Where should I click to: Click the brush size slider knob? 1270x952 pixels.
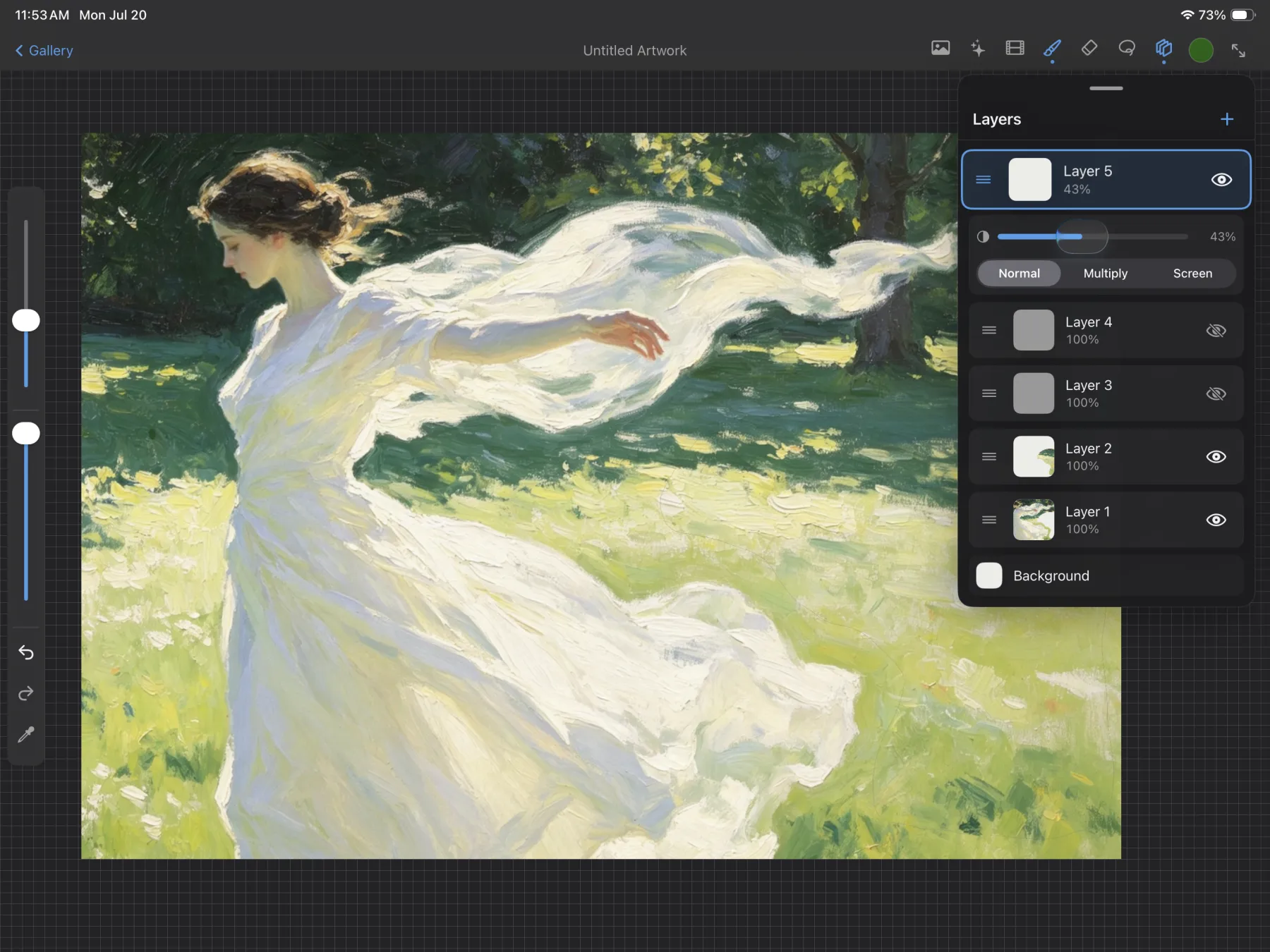(x=26, y=320)
